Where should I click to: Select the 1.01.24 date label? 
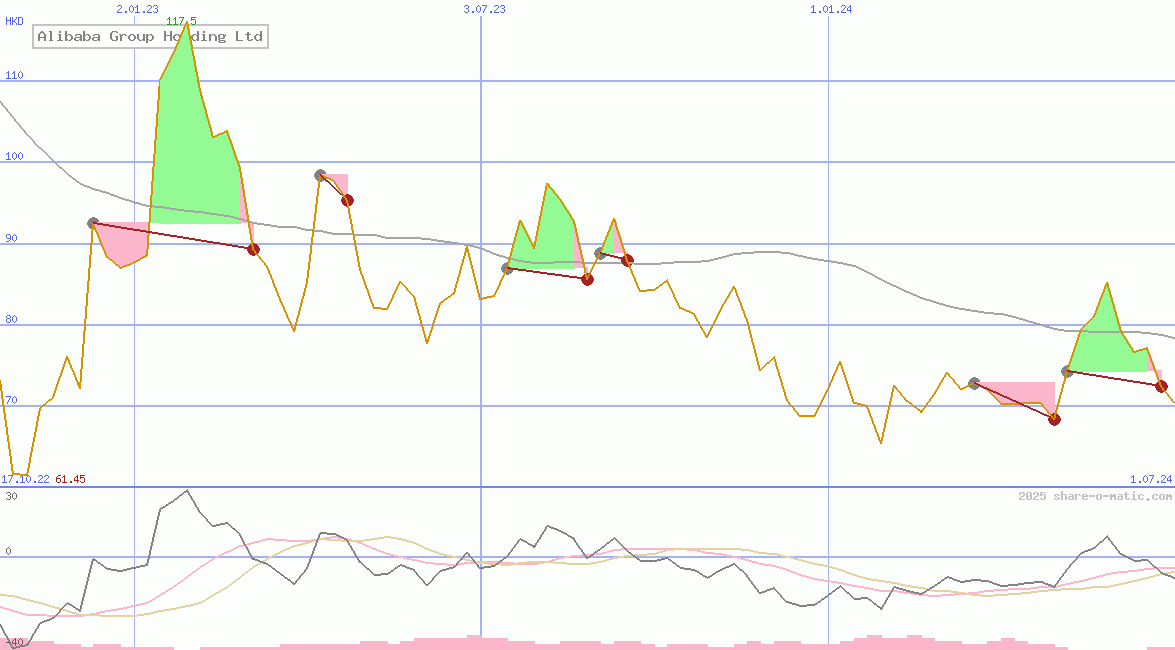click(831, 9)
